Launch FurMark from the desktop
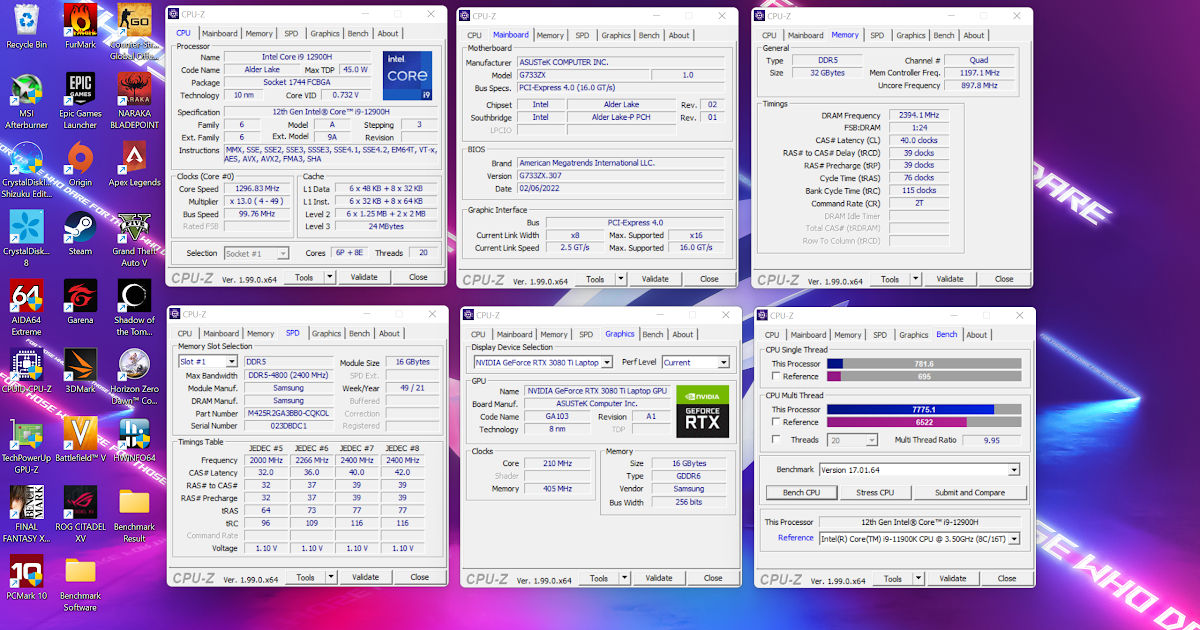This screenshot has width=1200, height=630. pyautogui.click(x=80, y=26)
